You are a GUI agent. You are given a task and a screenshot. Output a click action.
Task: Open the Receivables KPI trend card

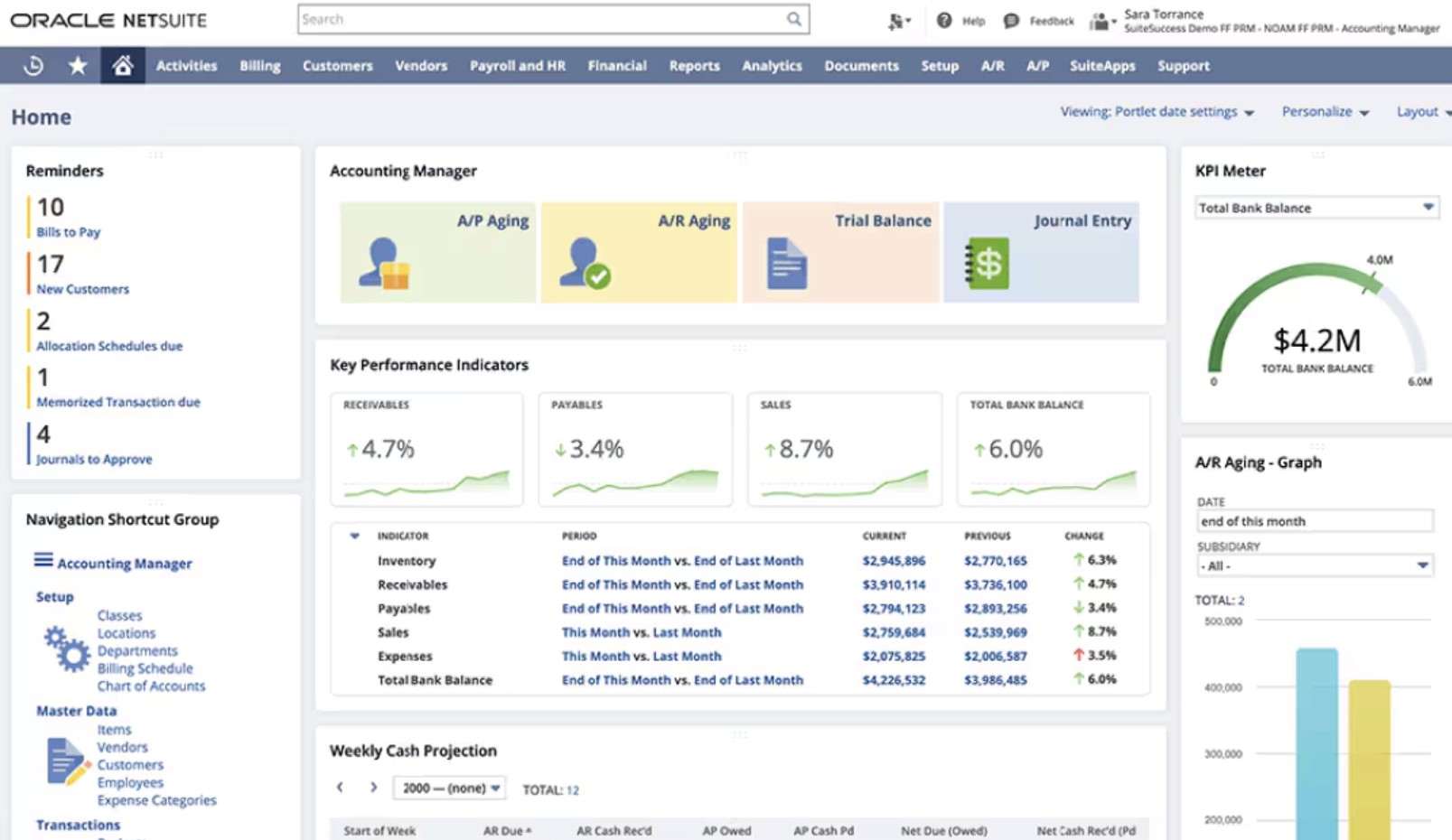click(426, 449)
